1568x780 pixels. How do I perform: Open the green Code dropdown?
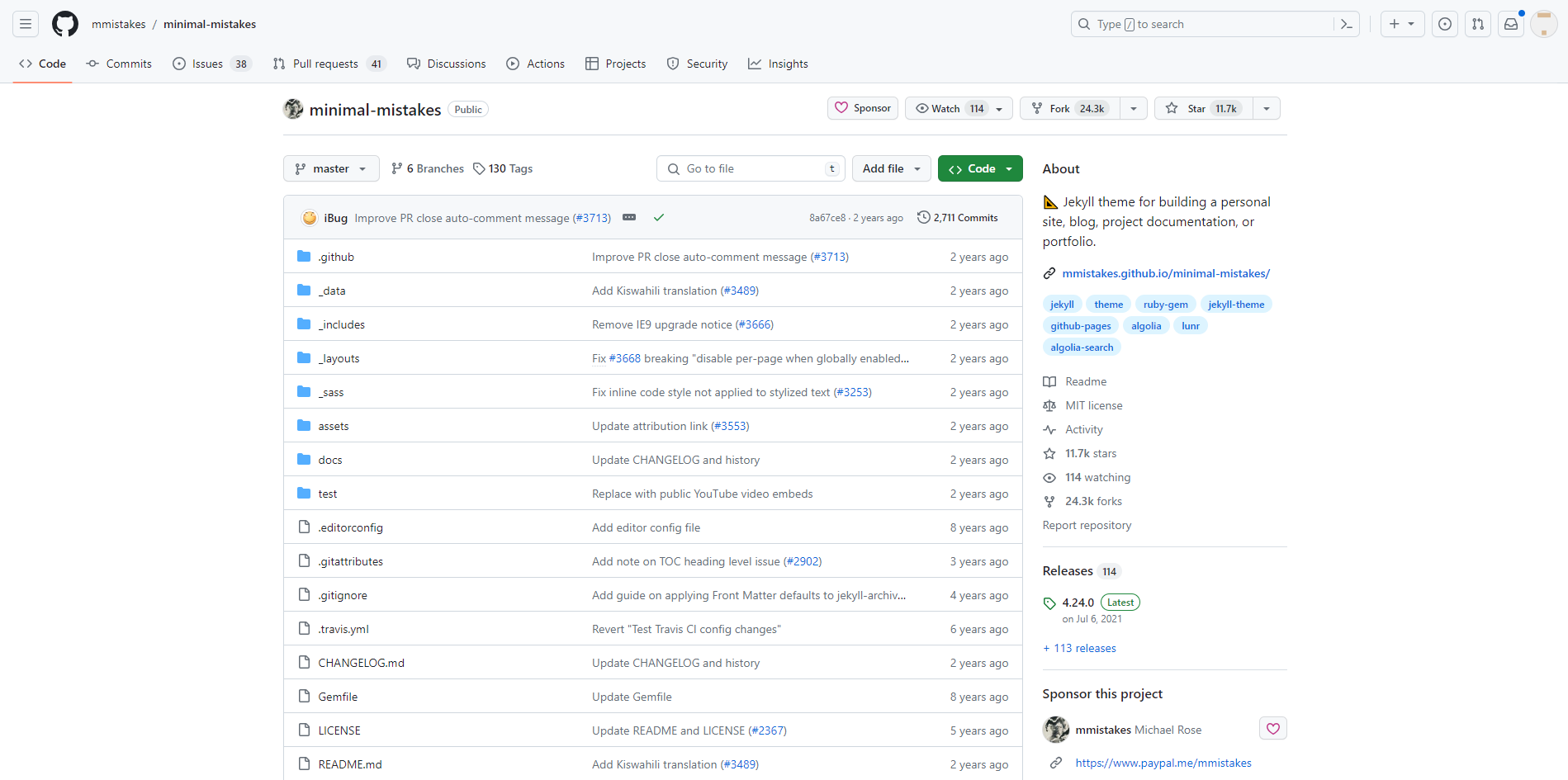[x=980, y=168]
